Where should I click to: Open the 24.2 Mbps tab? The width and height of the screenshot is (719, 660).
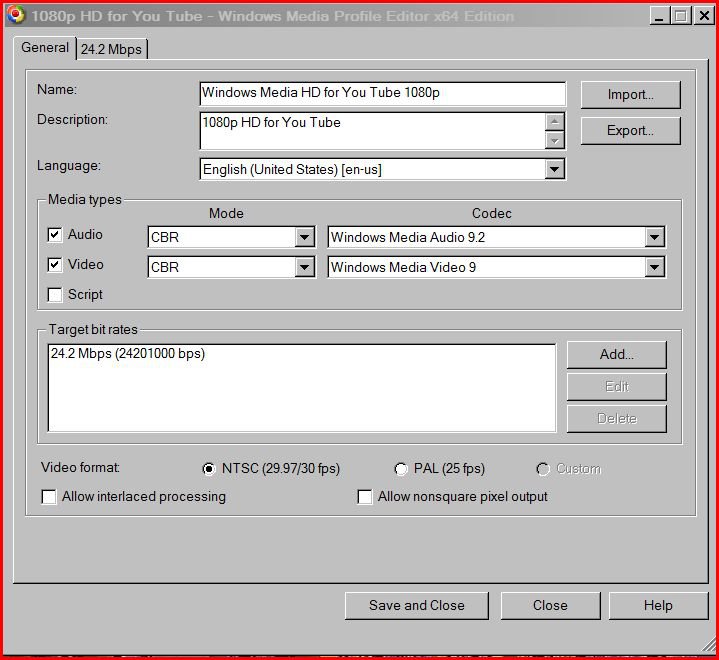point(111,49)
